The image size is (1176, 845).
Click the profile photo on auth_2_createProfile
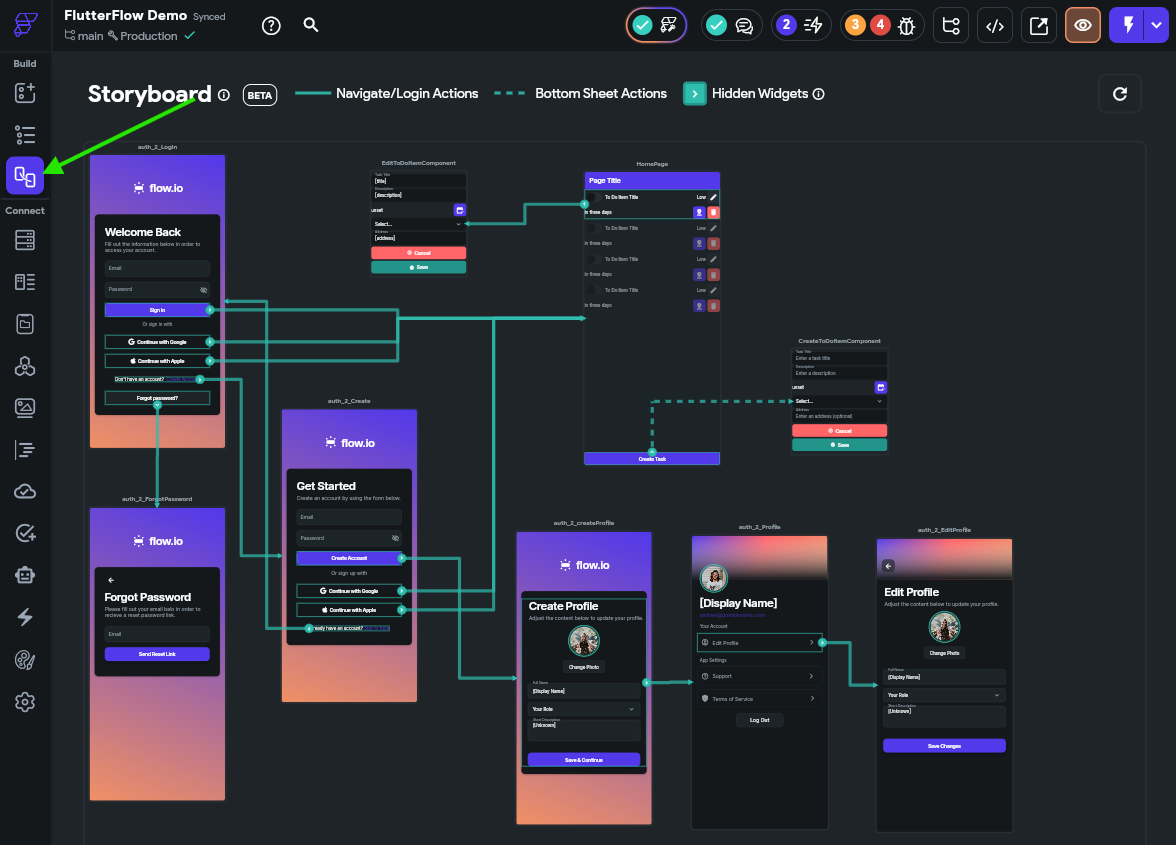click(584, 640)
